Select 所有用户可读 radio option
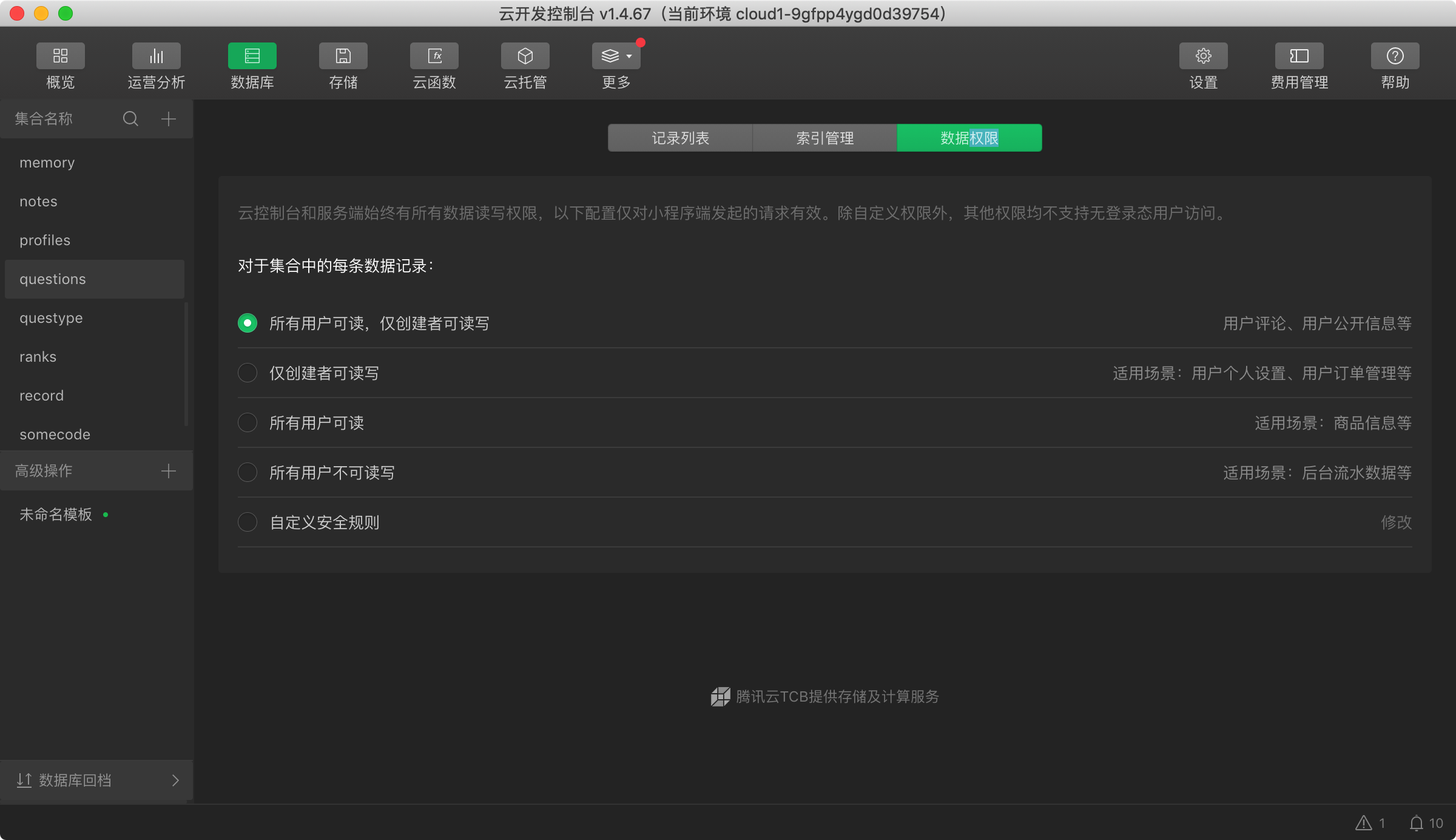The image size is (1456, 840). point(248,422)
